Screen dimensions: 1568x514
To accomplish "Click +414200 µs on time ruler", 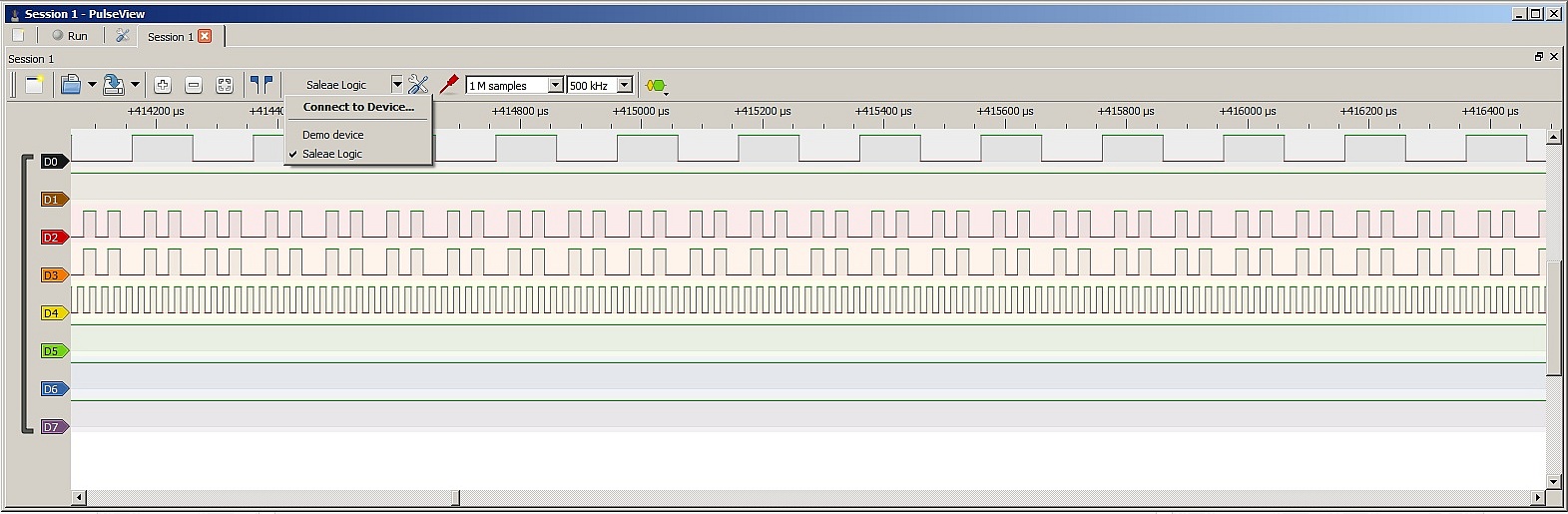I will [156, 111].
